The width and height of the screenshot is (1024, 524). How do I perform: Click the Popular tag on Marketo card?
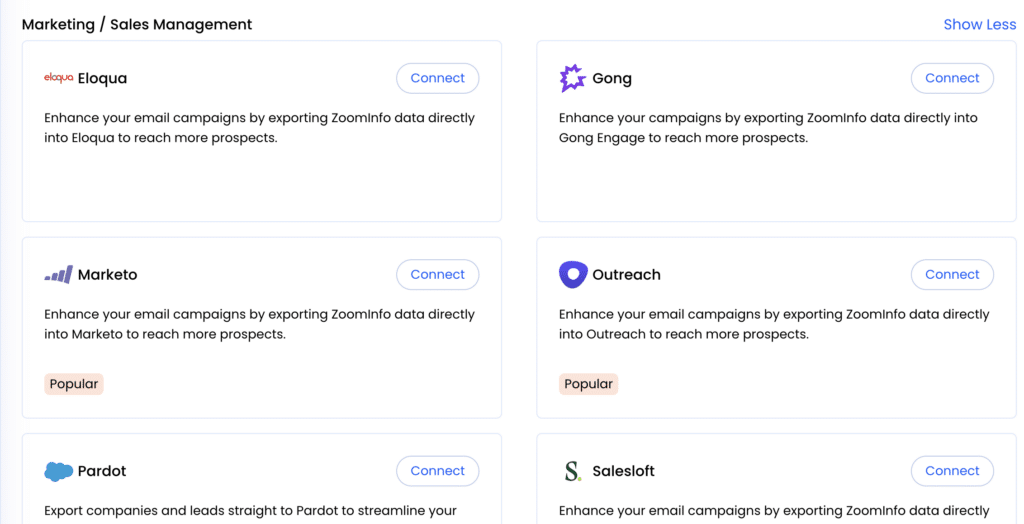74,384
